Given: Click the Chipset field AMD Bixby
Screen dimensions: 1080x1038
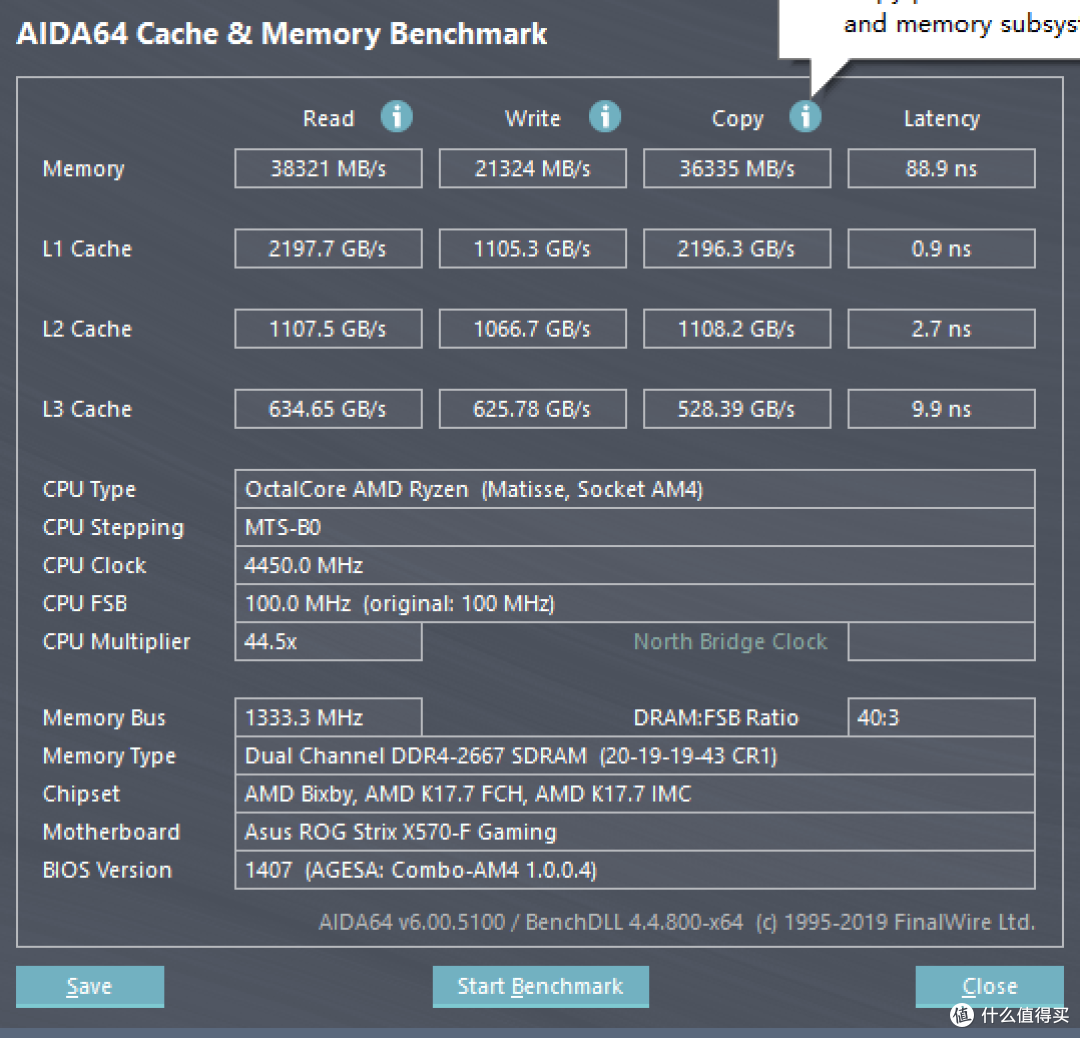Looking at the screenshot, I should click(635, 793).
